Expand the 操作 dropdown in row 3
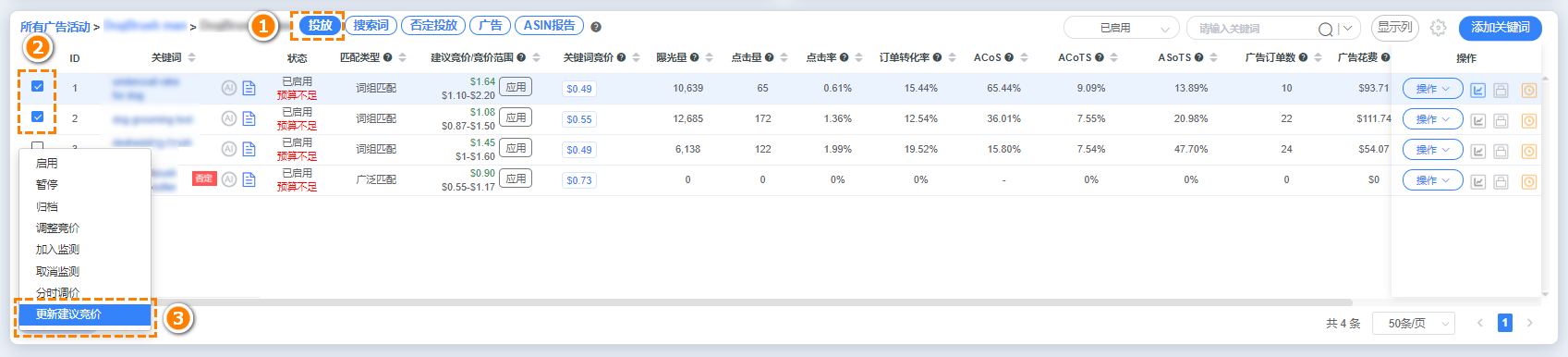1568x357 pixels. [x=1433, y=150]
